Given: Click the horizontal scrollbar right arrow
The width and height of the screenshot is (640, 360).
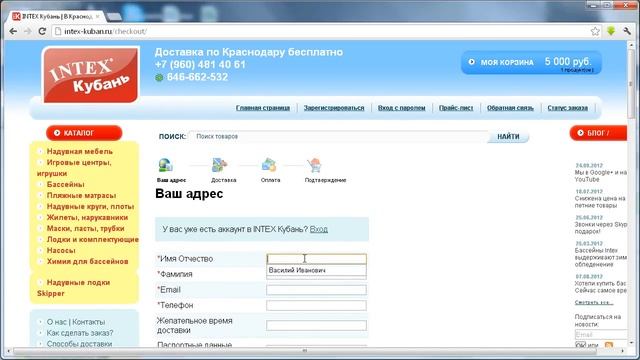Looking at the screenshot, I should click(x=622, y=351).
